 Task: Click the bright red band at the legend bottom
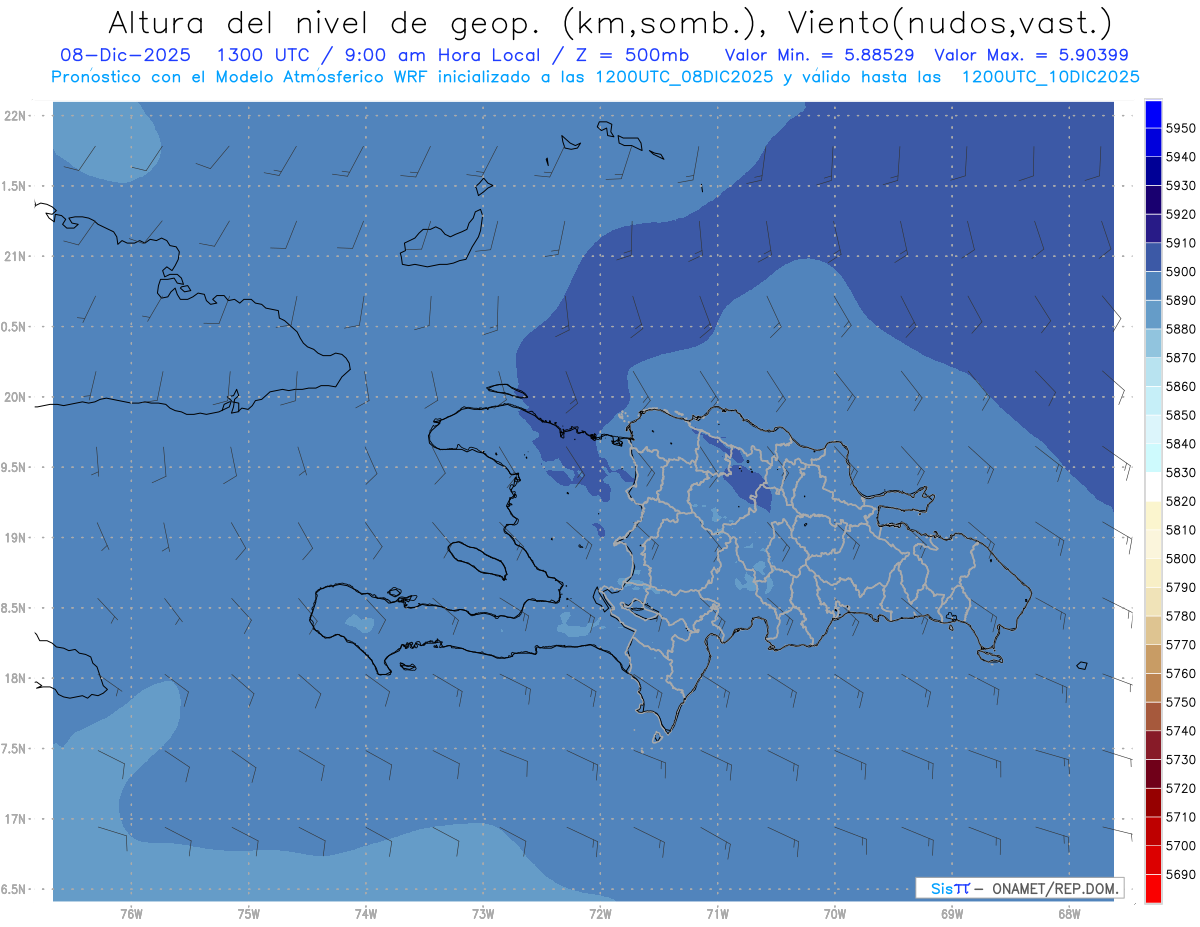click(x=1153, y=888)
